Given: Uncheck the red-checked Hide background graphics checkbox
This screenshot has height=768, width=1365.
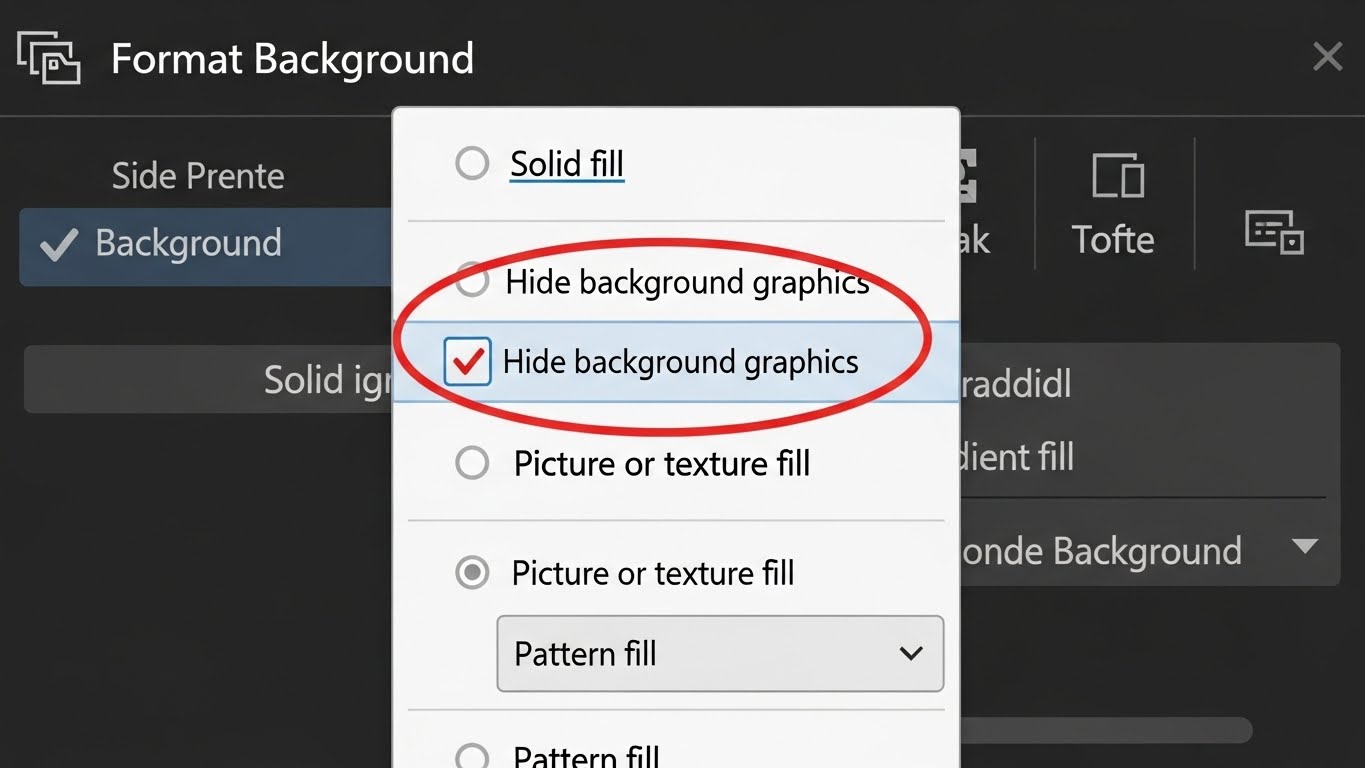Looking at the screenshot, I should click(x=467, y=361).
